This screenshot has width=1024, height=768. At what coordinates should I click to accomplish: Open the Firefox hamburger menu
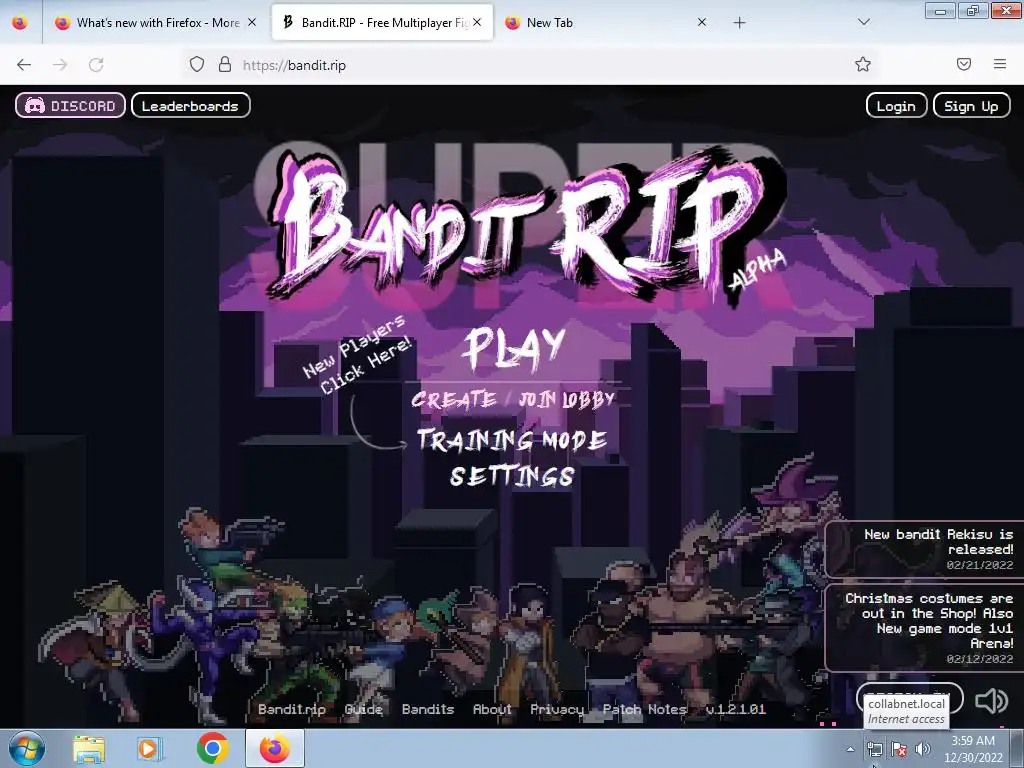(x=1000, y=64)
